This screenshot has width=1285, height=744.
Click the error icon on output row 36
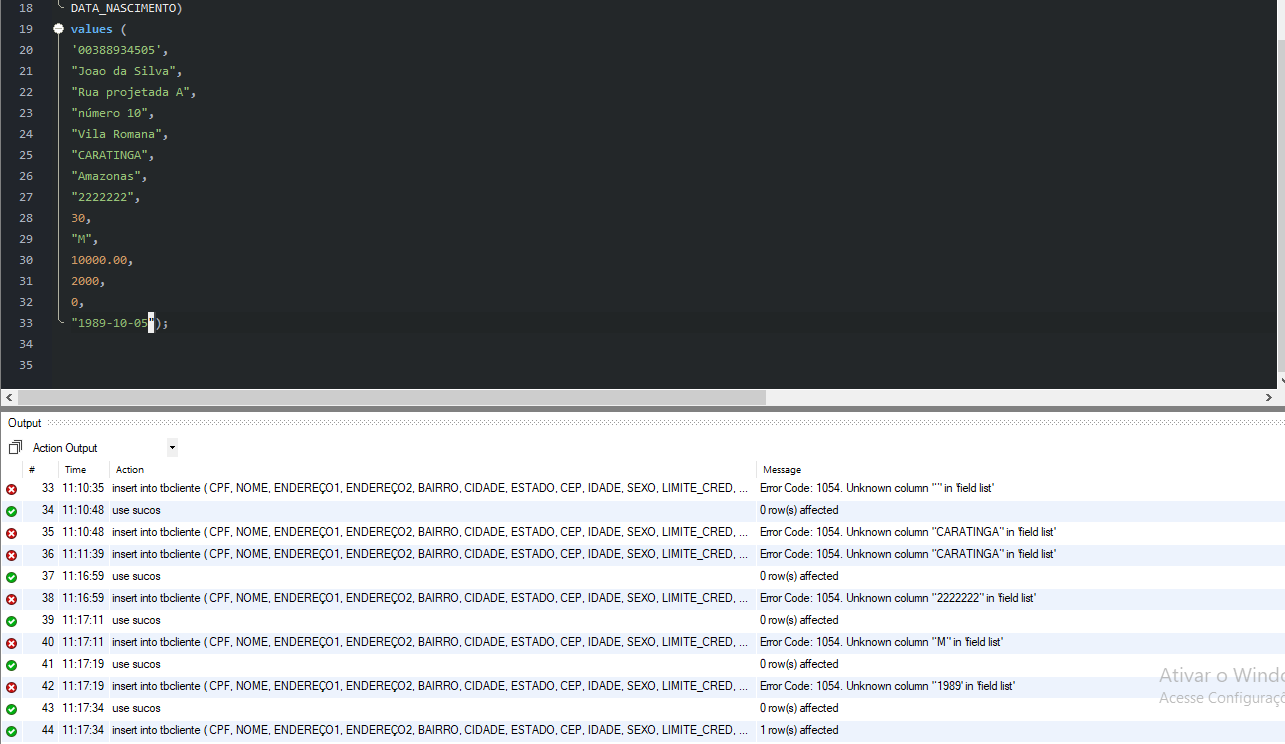coord(11,555)
